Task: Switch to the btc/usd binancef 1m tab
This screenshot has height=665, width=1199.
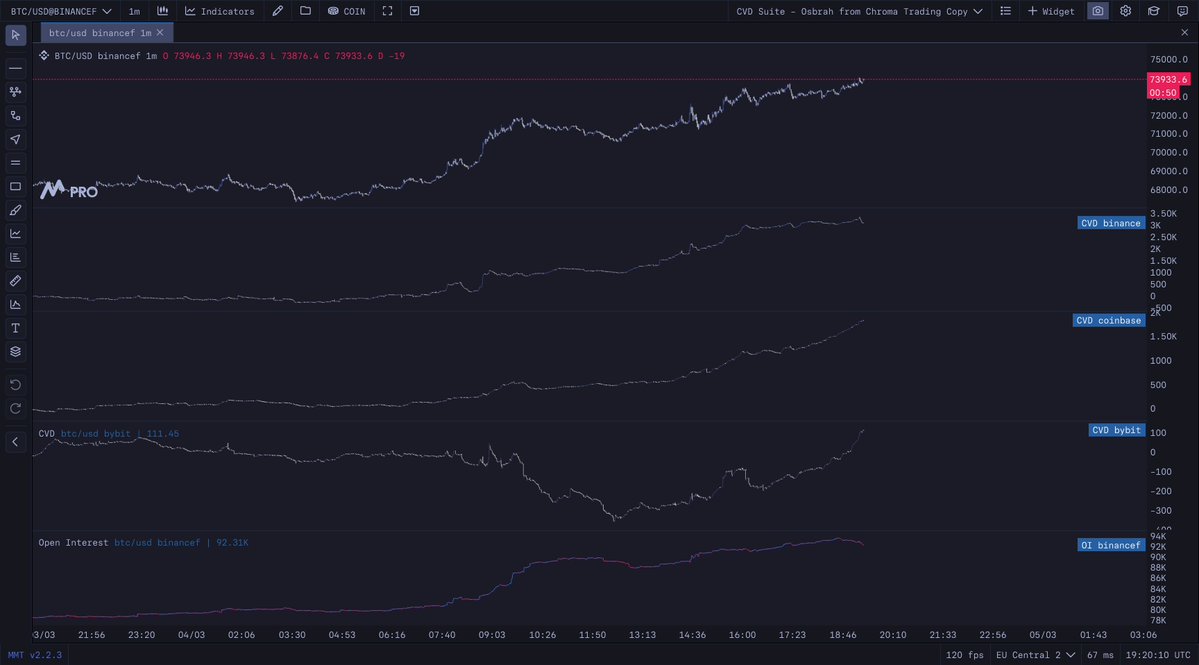Action: click(100, 32)
